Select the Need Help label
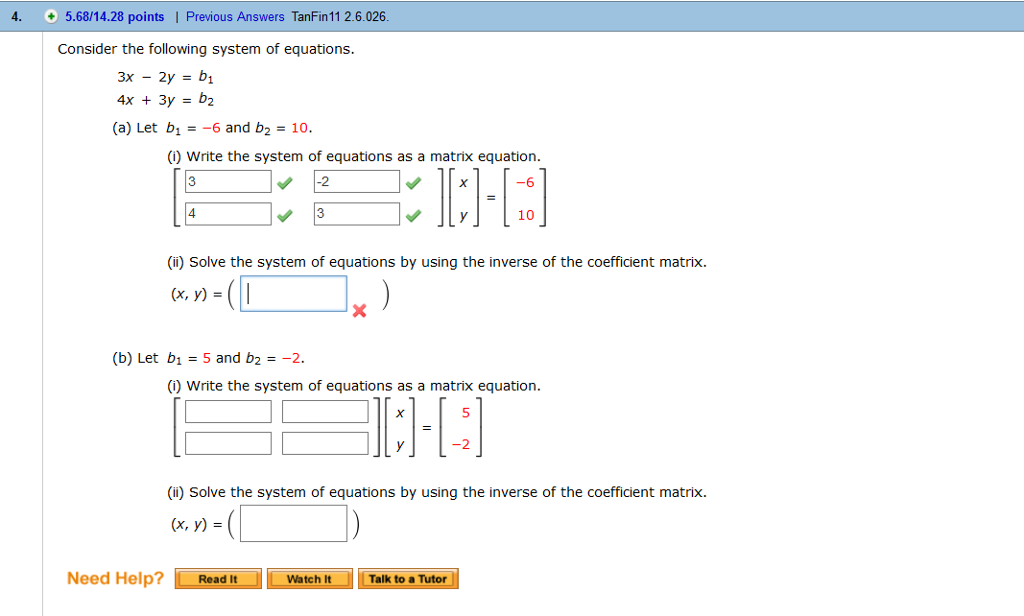 tap(115, 578)
